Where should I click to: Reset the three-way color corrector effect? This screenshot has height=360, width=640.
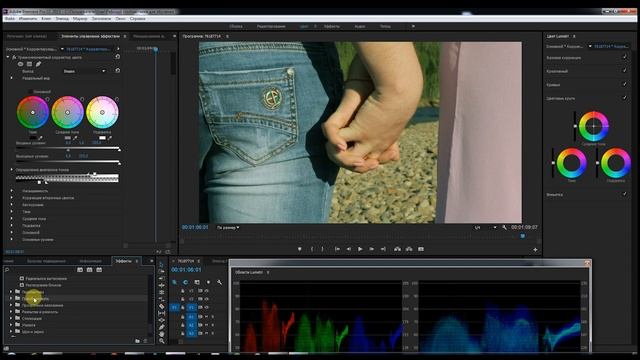point(118,57)
